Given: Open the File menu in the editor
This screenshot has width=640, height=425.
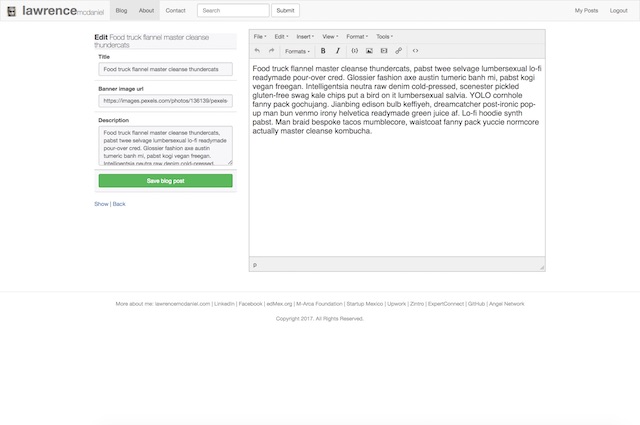Looking at the screenshot, I should tap(260, 36).
